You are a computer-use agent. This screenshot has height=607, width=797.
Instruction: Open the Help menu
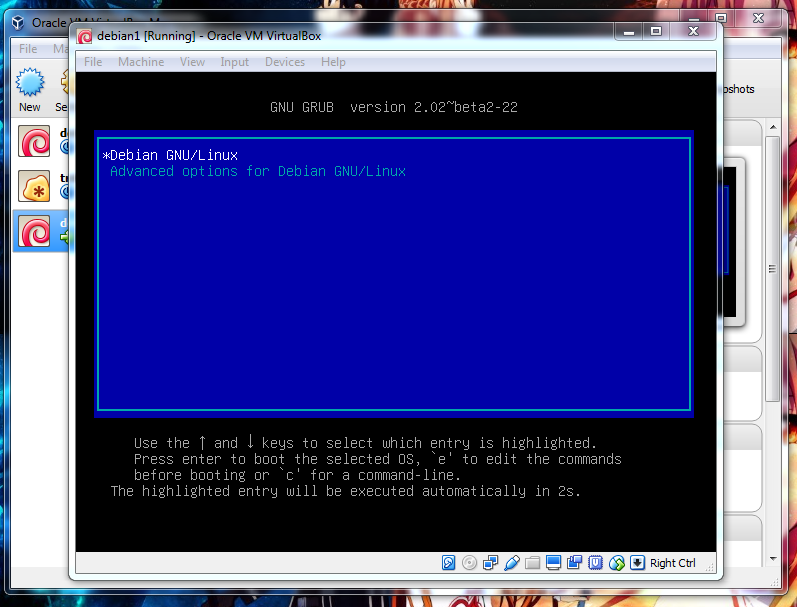coord(333,62)
